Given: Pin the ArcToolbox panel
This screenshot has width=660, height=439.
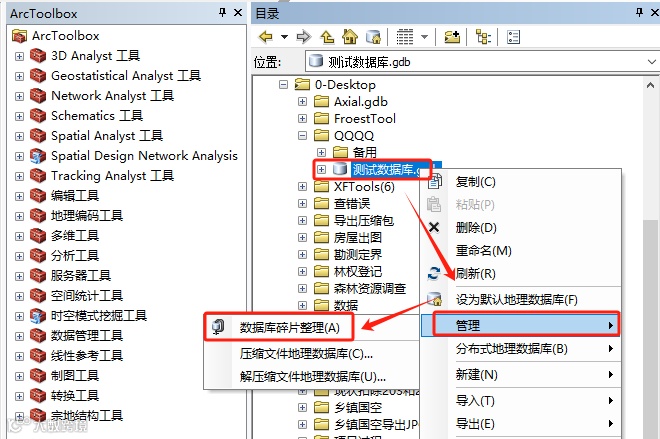Looking at the screenshot, I should pyautogui.click(x=223, y=13).
